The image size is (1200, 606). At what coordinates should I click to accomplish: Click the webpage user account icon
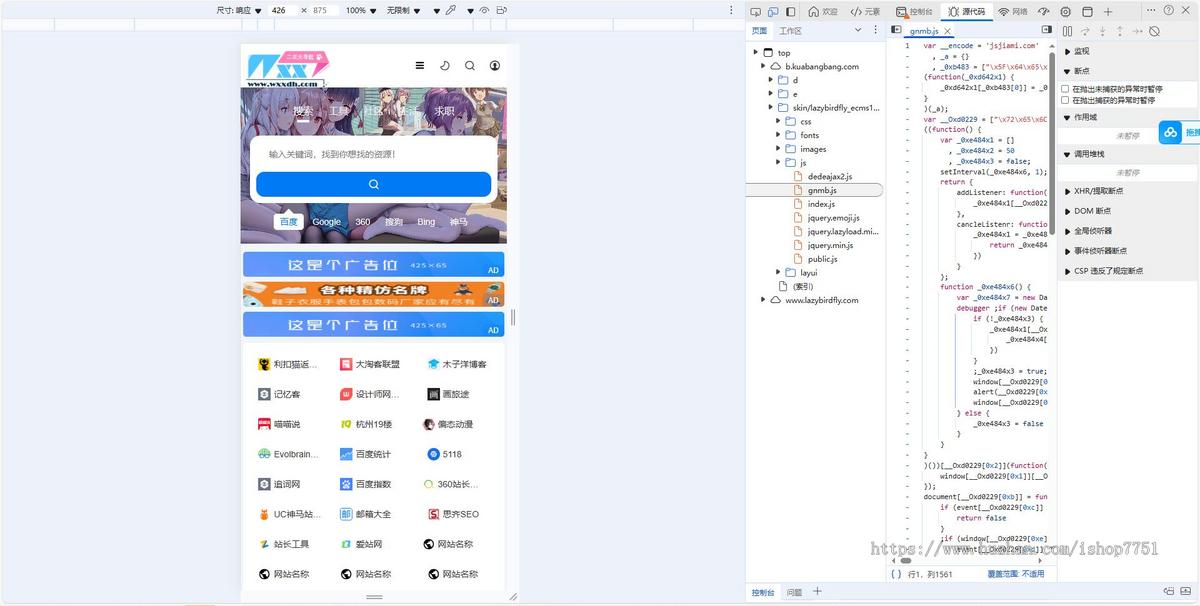pos(495,66)
